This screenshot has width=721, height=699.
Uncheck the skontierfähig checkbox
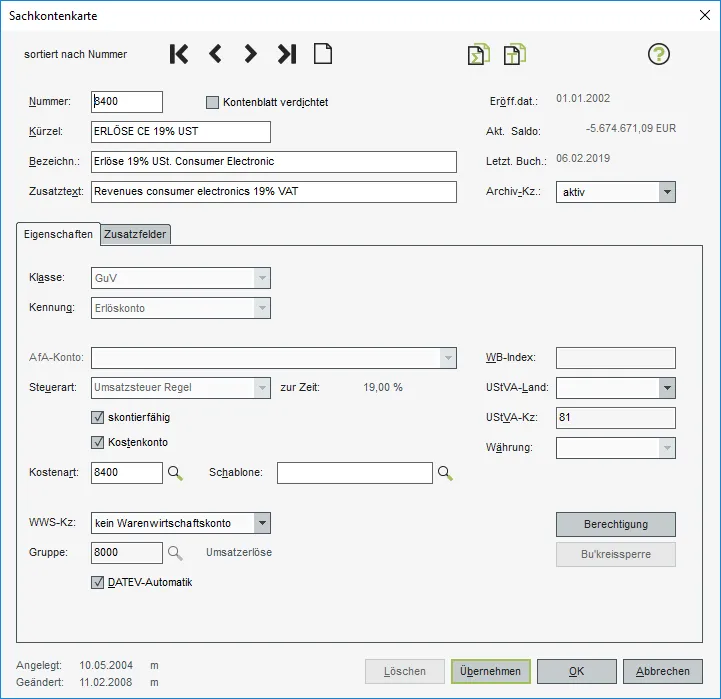97,418
